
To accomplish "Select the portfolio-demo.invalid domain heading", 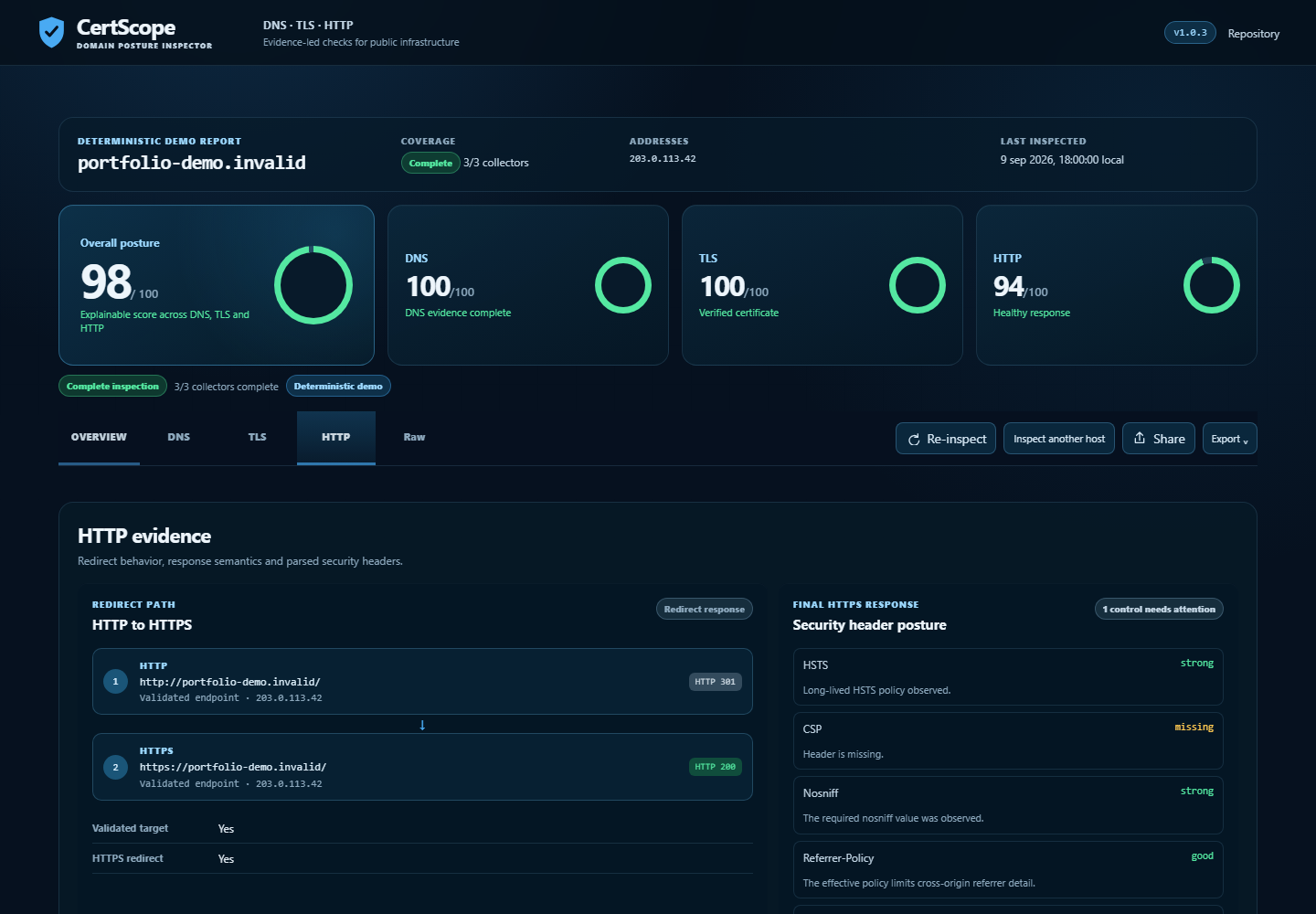I will (192, 163).
